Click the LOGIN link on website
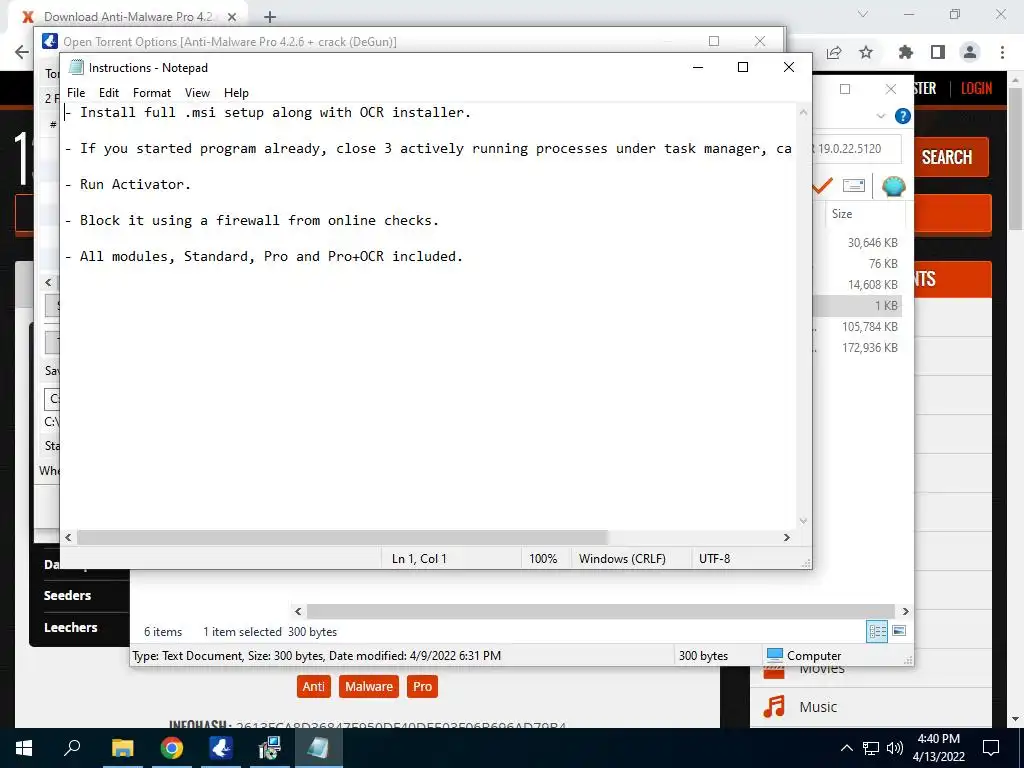This screenshot has width=1024, height=768. tap(976, 88)
